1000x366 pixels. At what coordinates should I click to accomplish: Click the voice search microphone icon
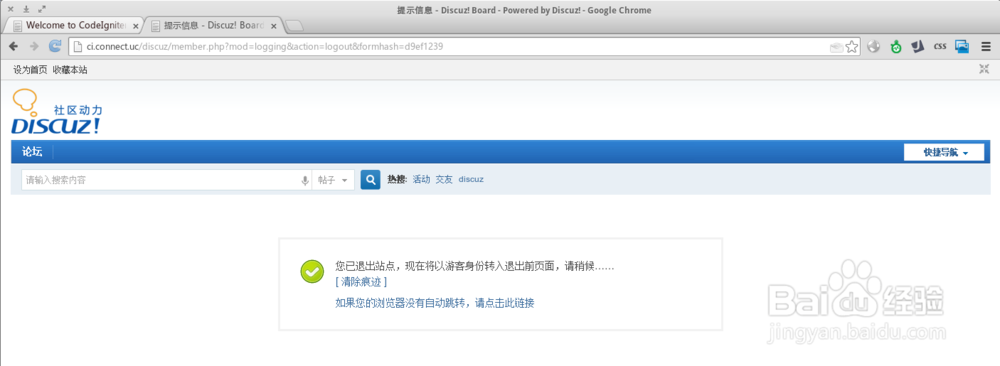305,180
